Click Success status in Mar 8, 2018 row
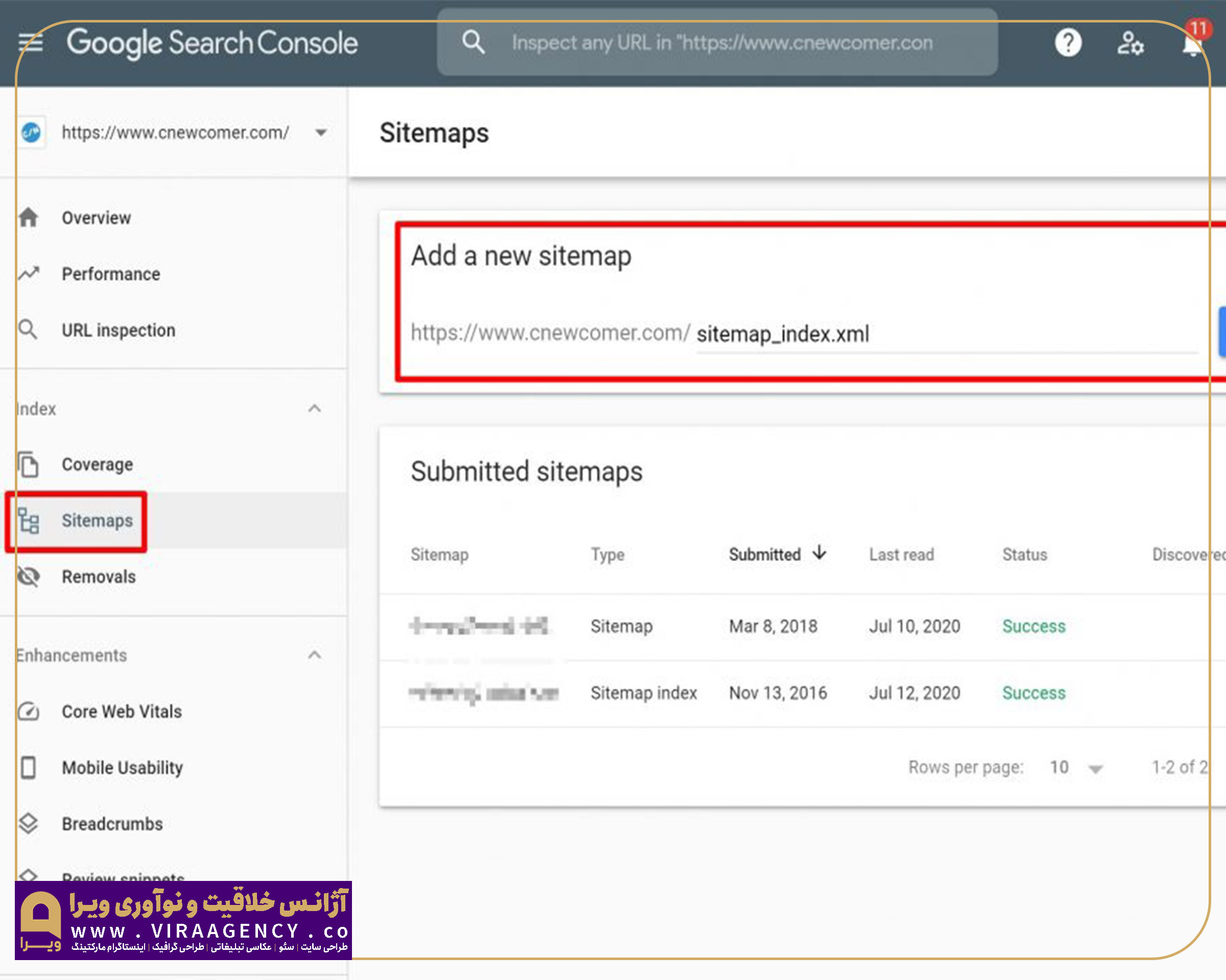Image resolution: width=1226 pixels, height=980 pixels. pos(1034,627)
